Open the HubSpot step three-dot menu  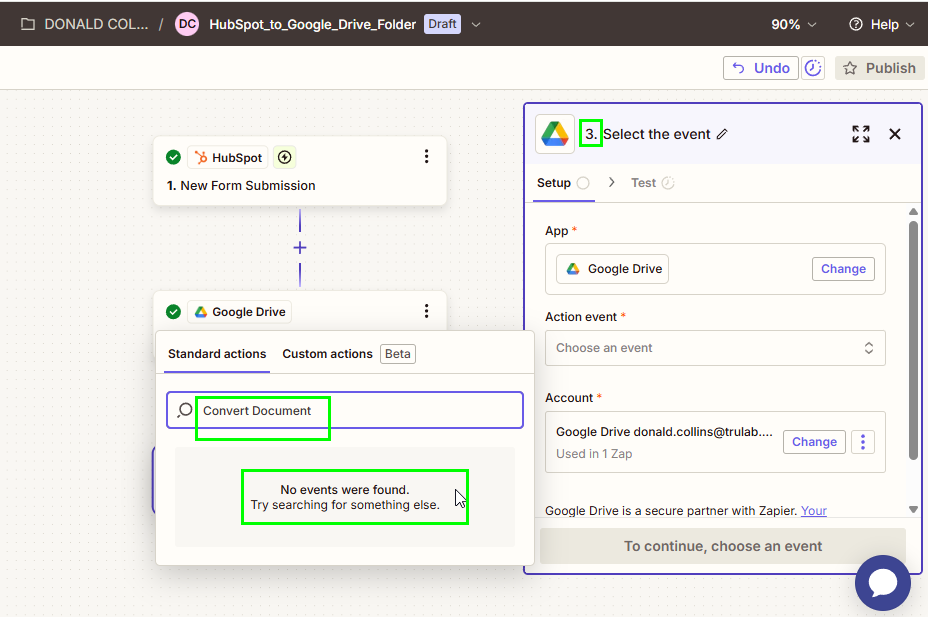[426, 157]
